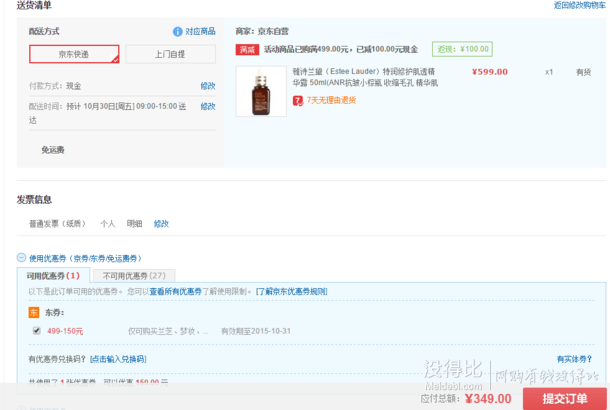The height and width of the screenshot is (410, 610).
Task: Click the orange 东 coupon type icon
Action: point(34,312)
